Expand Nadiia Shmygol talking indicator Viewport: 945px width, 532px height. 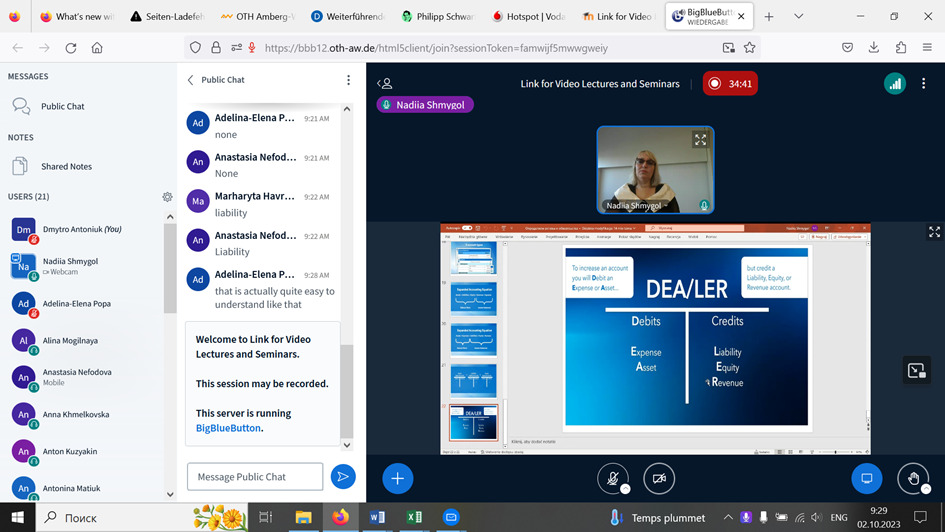(425, 105)
